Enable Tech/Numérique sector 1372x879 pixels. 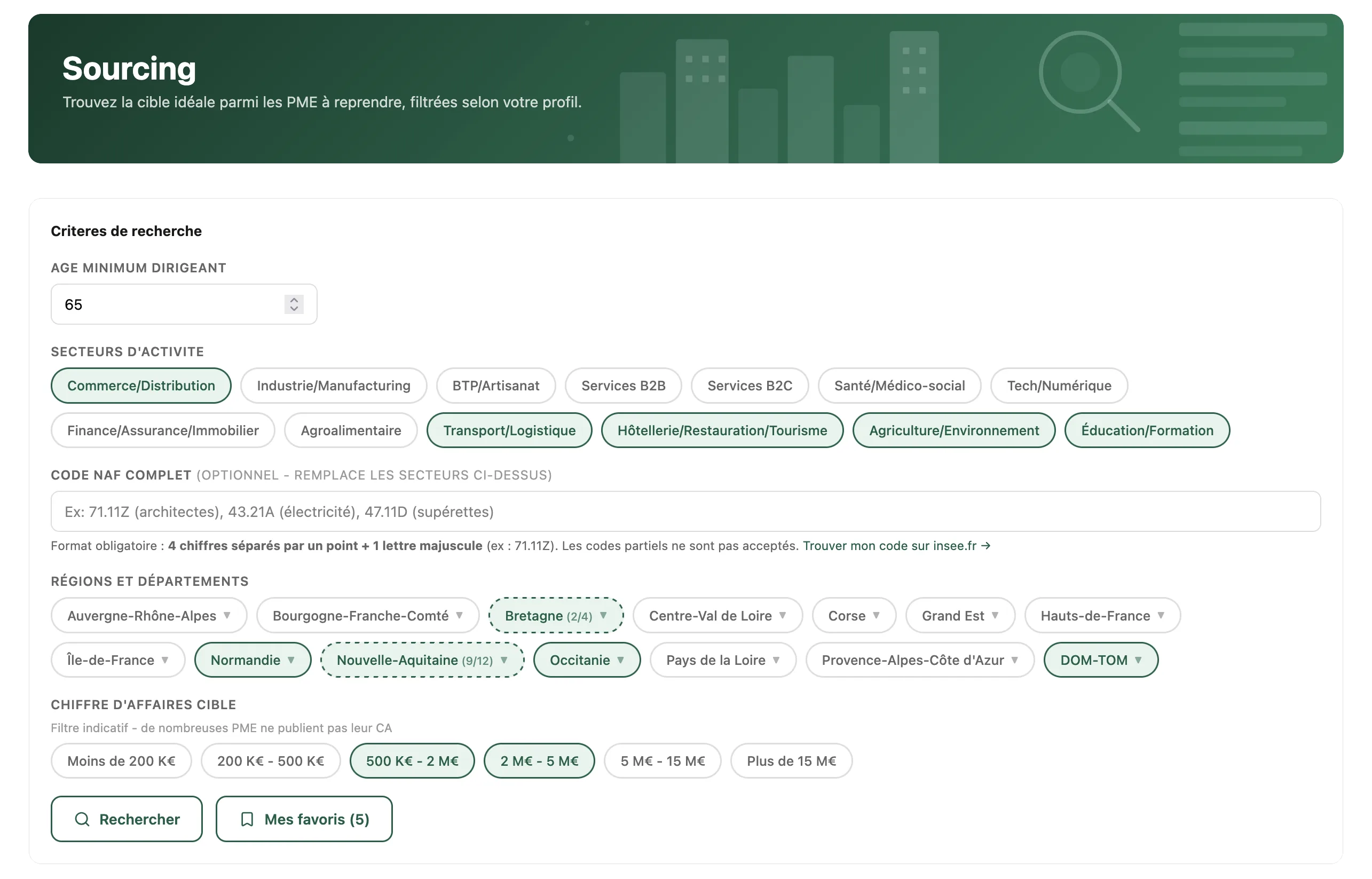(x=1059, y=385)
